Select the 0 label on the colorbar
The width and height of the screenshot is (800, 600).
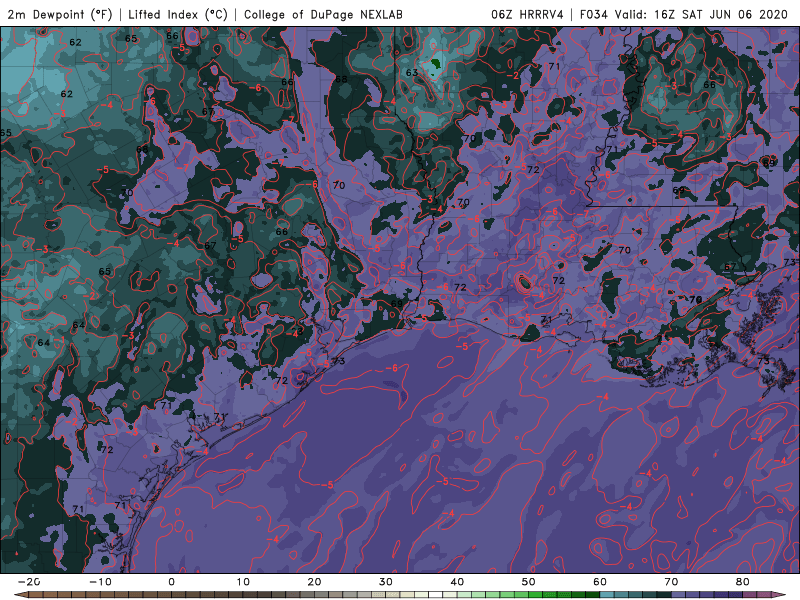171,582
